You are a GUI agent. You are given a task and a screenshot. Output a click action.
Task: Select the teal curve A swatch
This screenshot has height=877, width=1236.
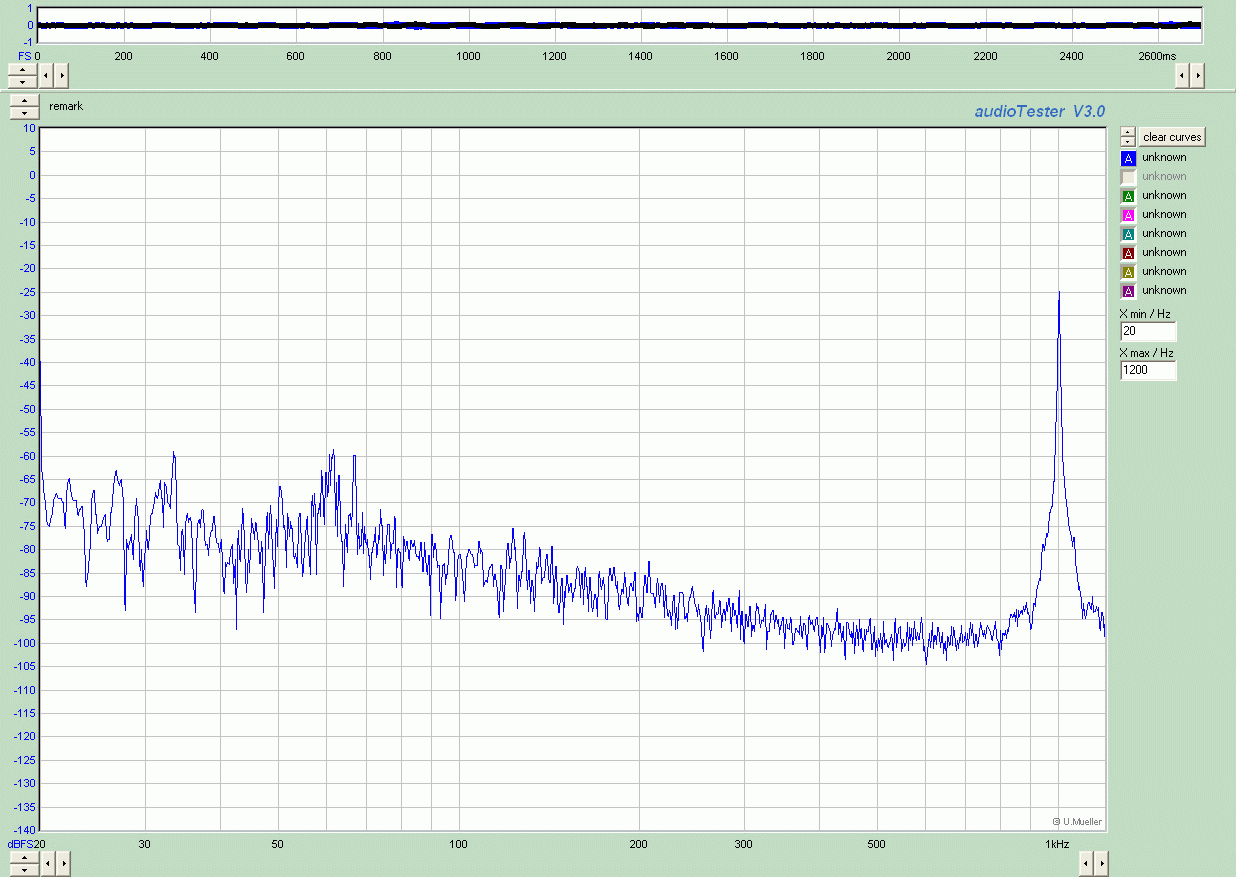(x=1128, y=234)
